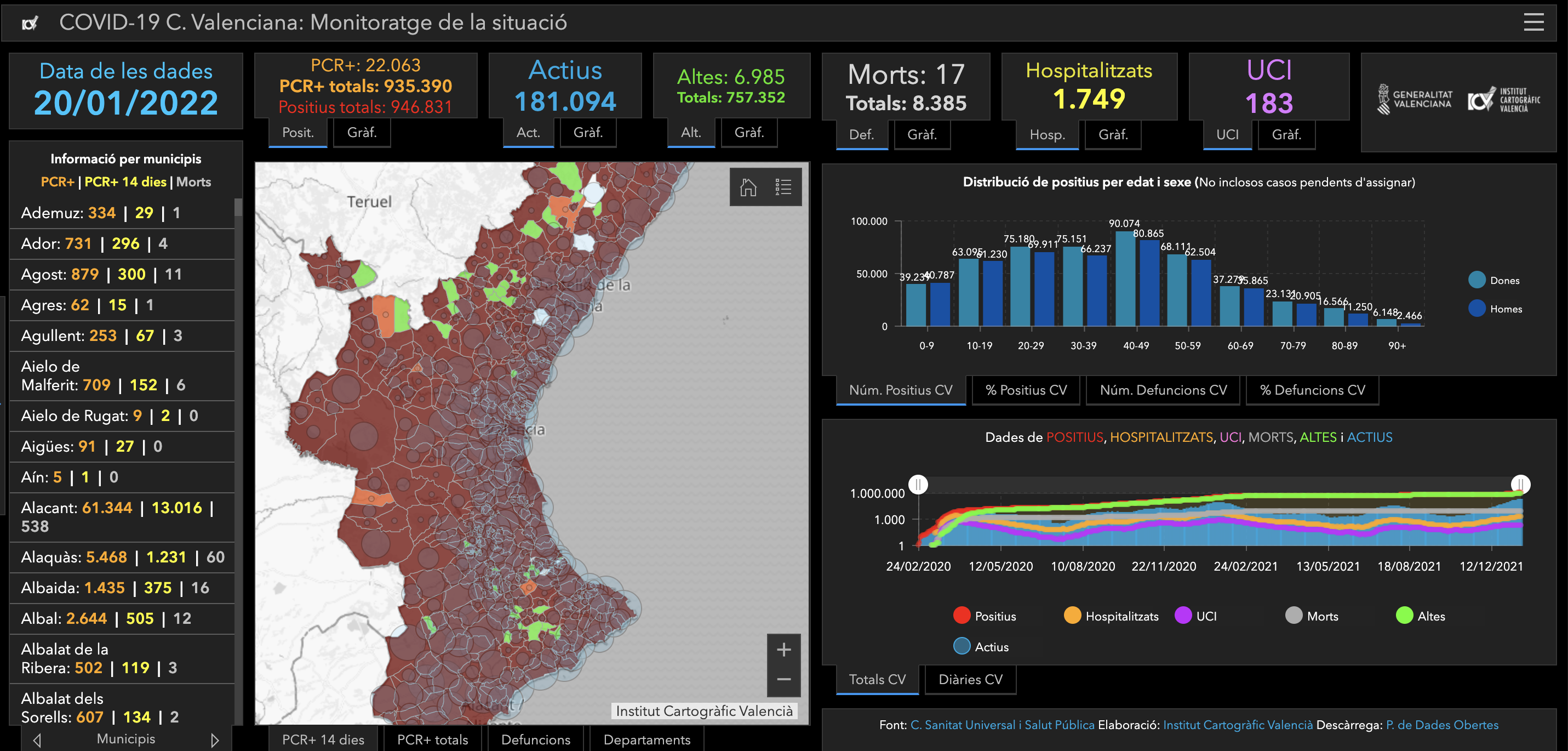The image size is (1568, 751).
Task: Click the right time-range slider handle
Action: 1520,484
